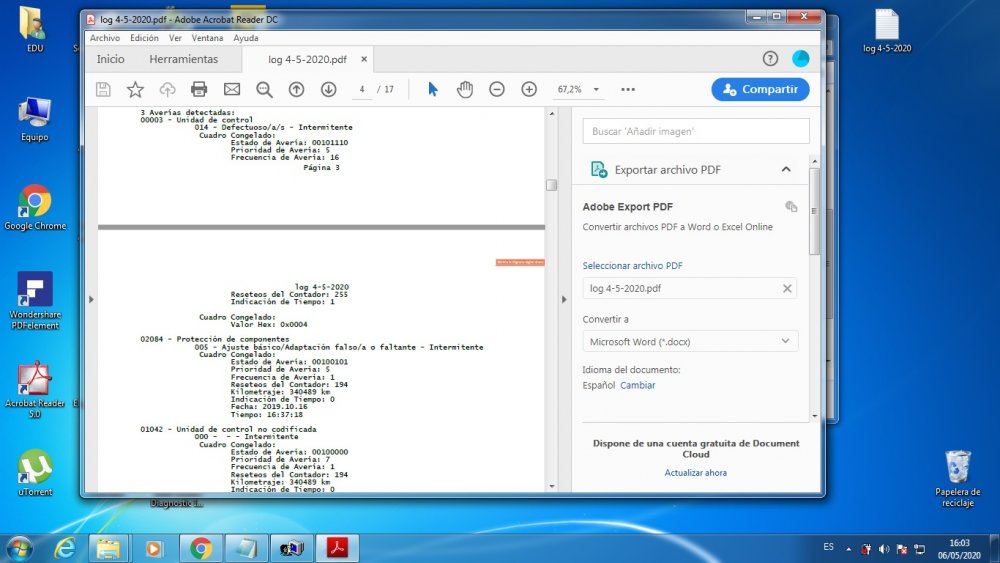Click the orange annotation marker on page
The width and height of the screenshot is (1000, 563).
pyautogui.click(x=520, y=262)
